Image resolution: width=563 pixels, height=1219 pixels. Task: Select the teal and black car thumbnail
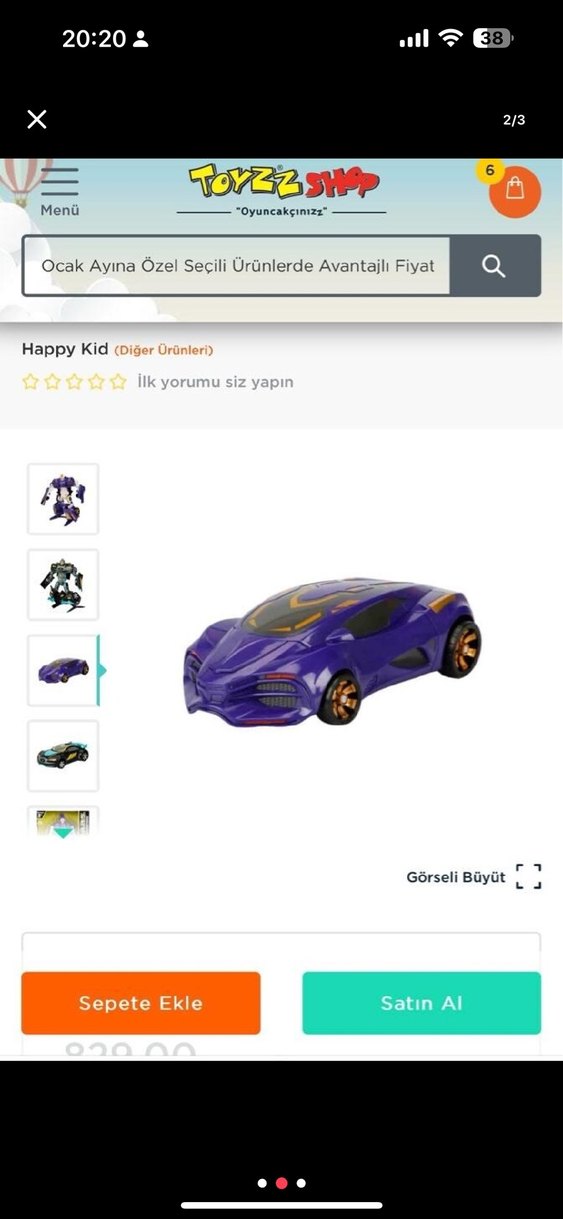(x=63, y=756)
